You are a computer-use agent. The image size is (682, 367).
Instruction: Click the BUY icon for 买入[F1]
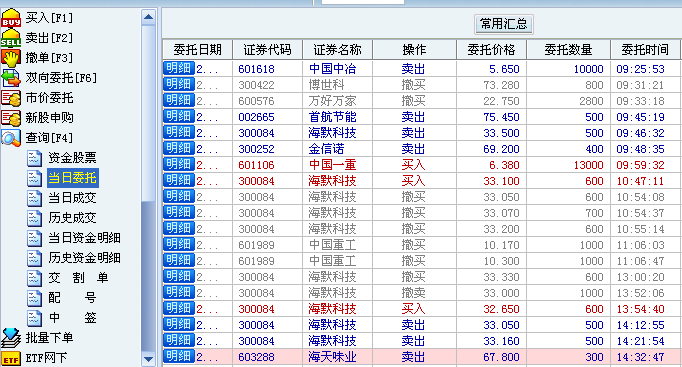pos(11,18)
